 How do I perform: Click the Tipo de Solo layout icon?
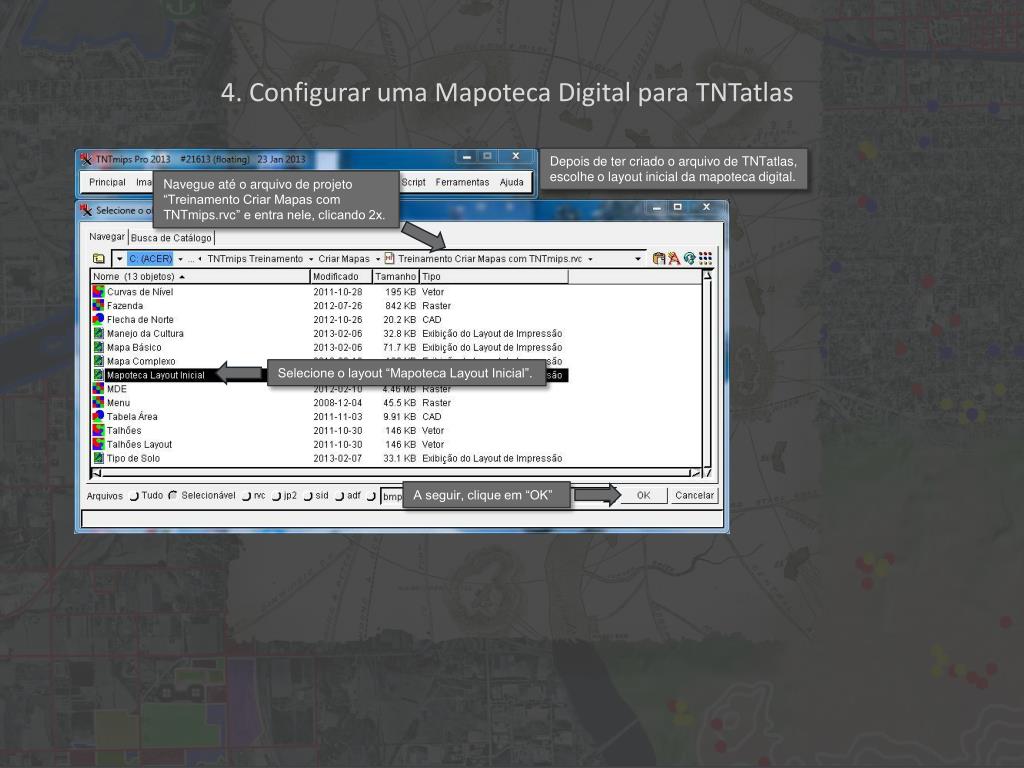coord(99,458)
